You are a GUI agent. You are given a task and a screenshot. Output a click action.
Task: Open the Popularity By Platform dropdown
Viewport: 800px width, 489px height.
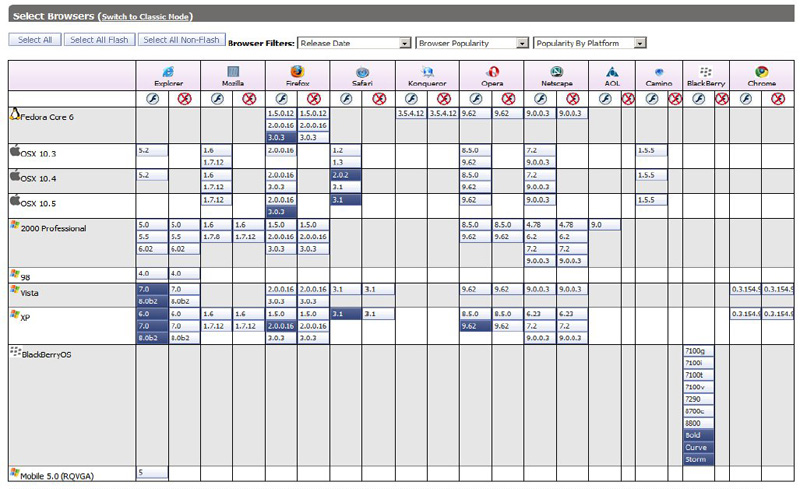(x=590, y=43)
